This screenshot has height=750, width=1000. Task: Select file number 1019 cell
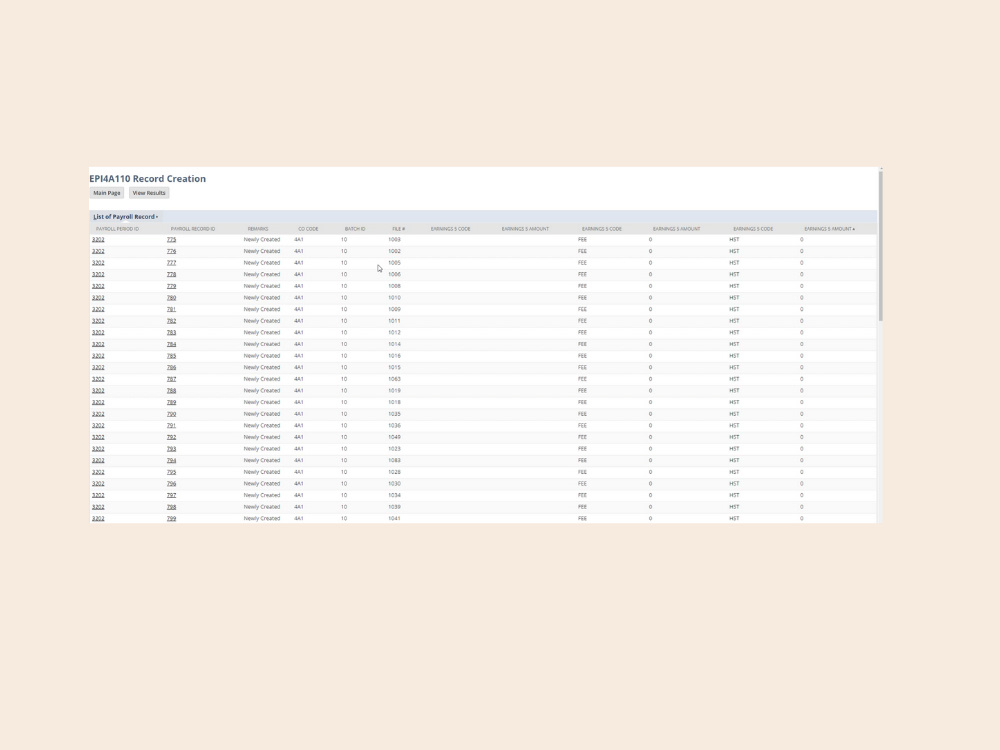pos(394,390)
